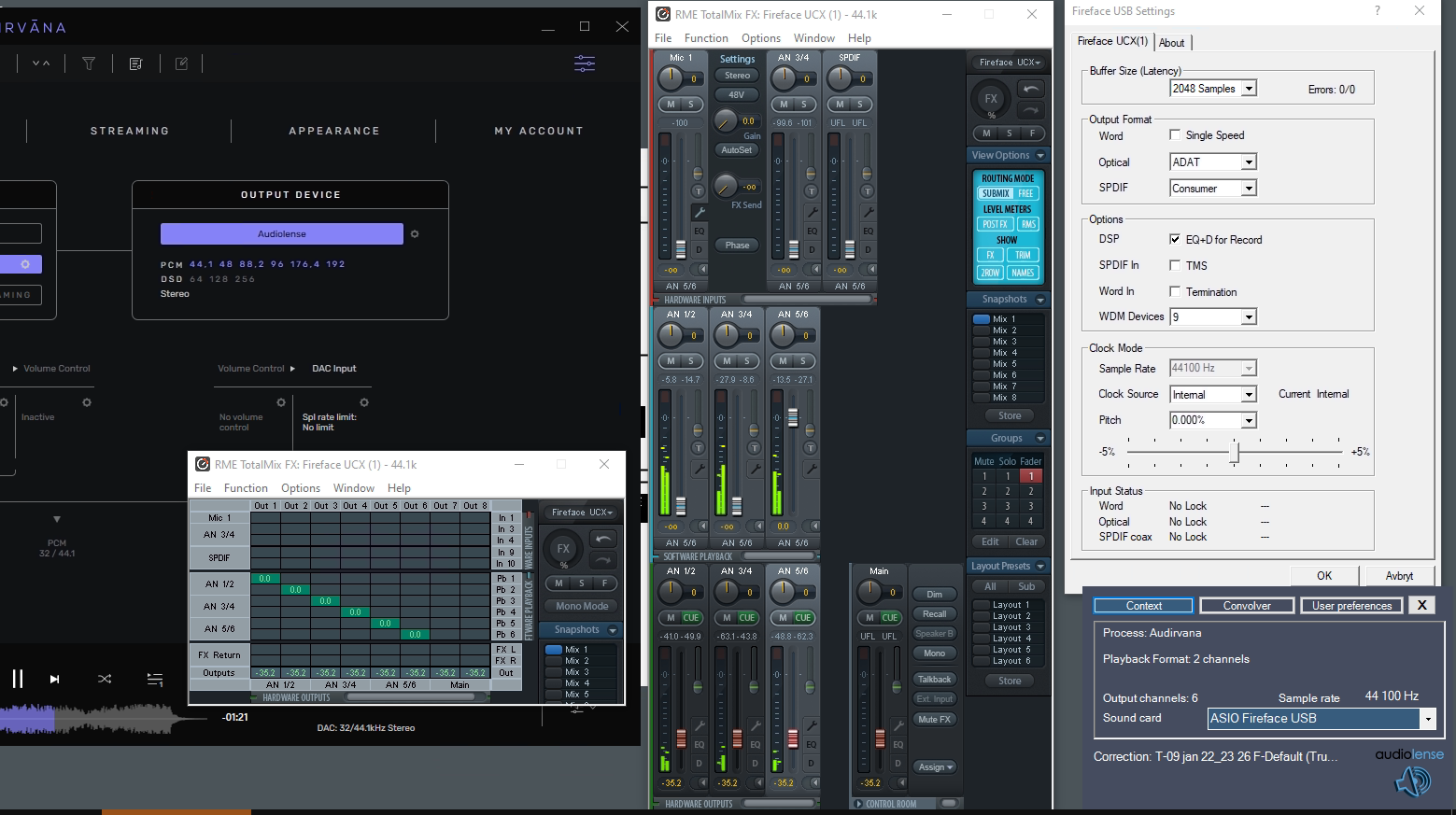The height and width of the screenshot is (815, 1456).
Task: Open Audirvana edit note icon
Action: (182, 63)
